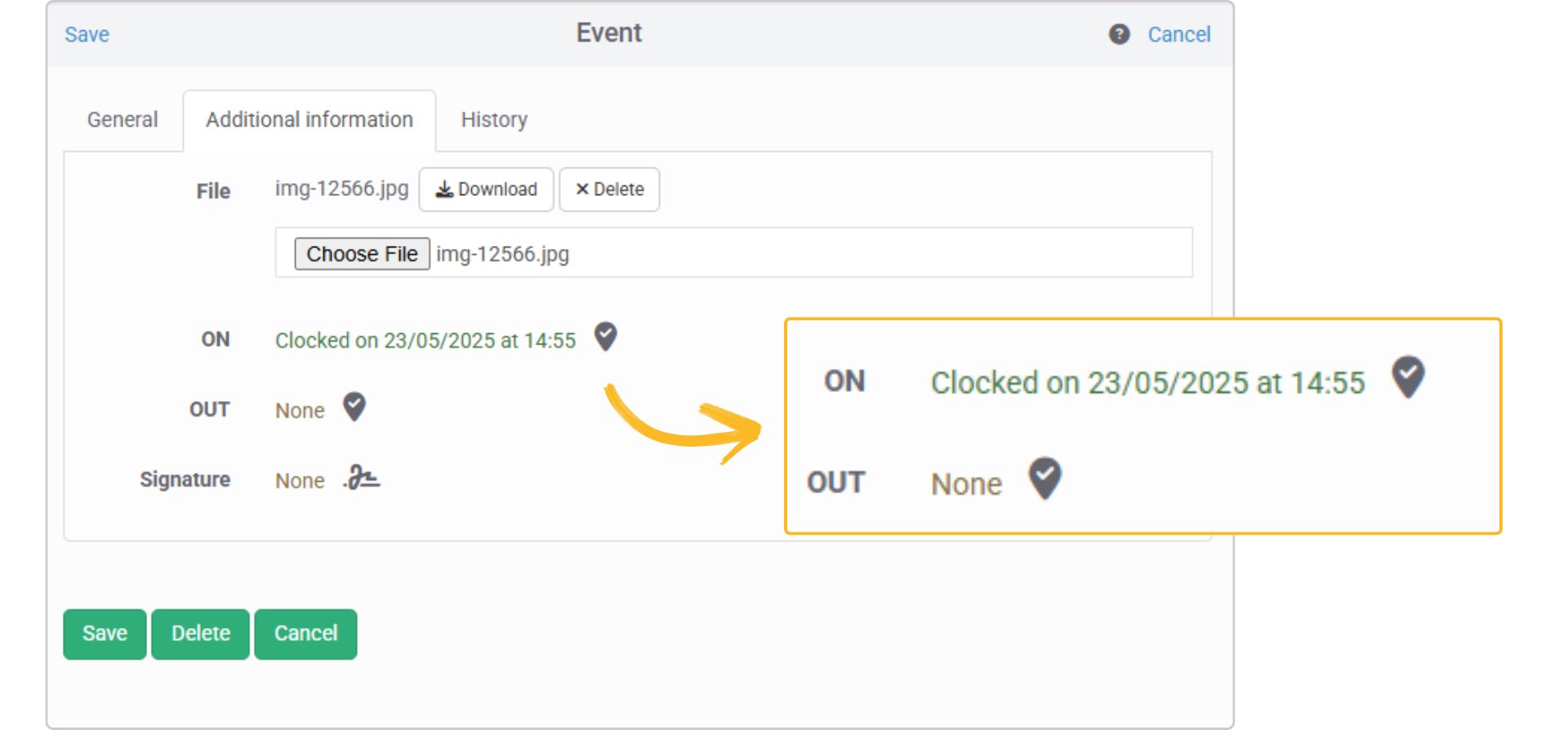Switch to the General tab
This screenshot has height=730, width=1568.
pos(122,119)
